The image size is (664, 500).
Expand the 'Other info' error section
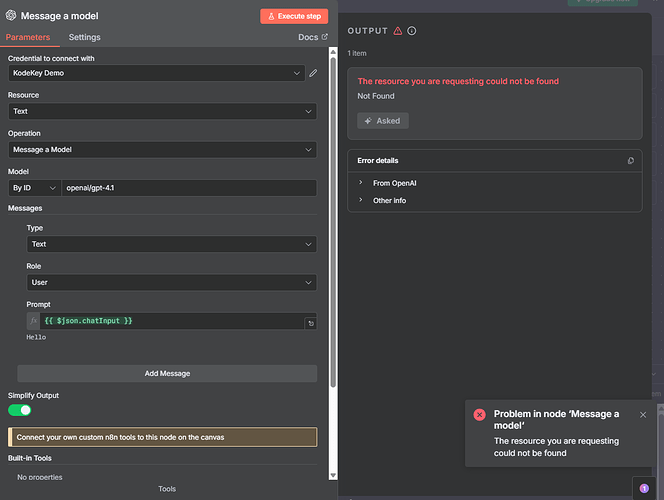[x=388, y=200]
